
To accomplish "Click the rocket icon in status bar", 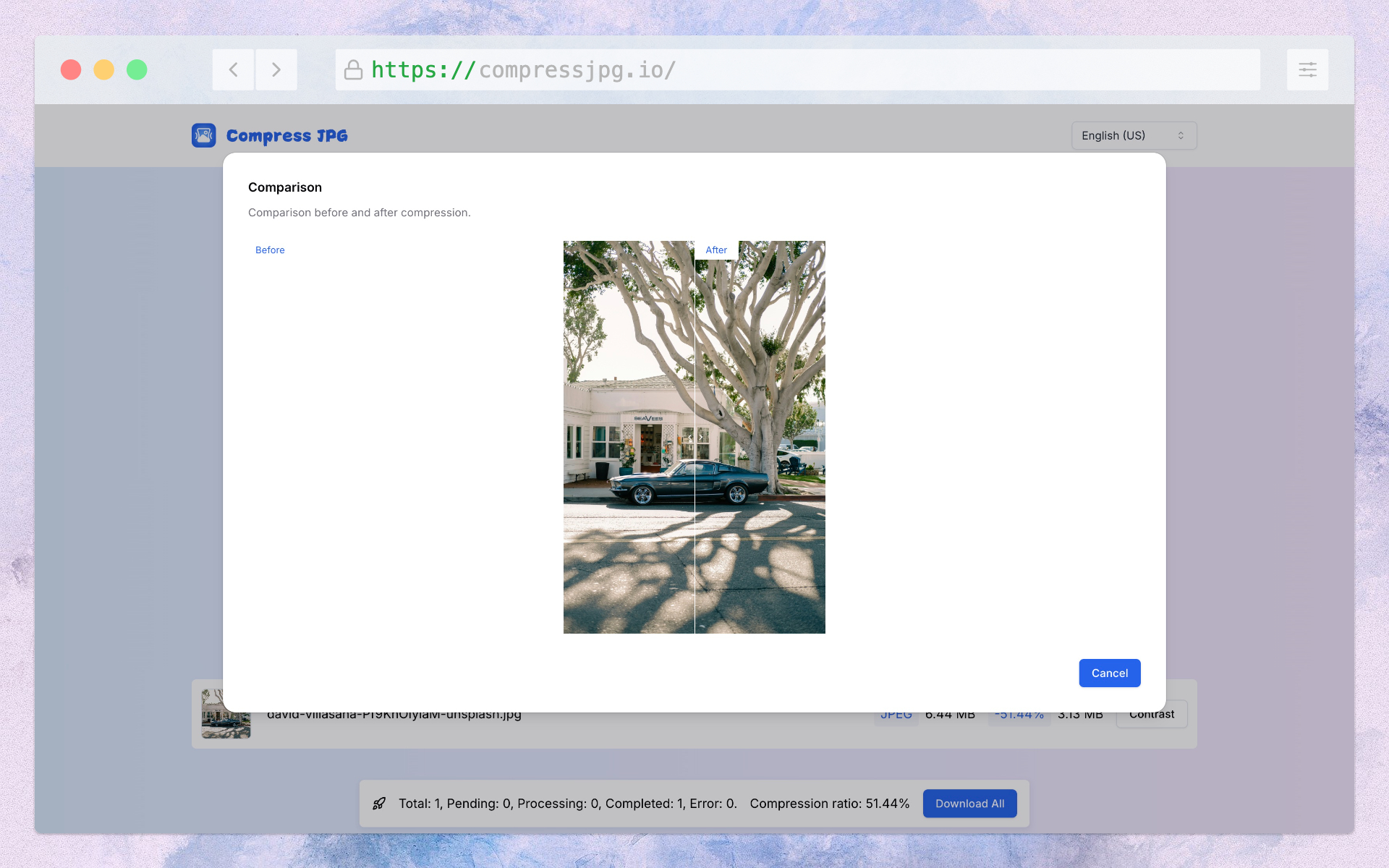I will (379, 804).
